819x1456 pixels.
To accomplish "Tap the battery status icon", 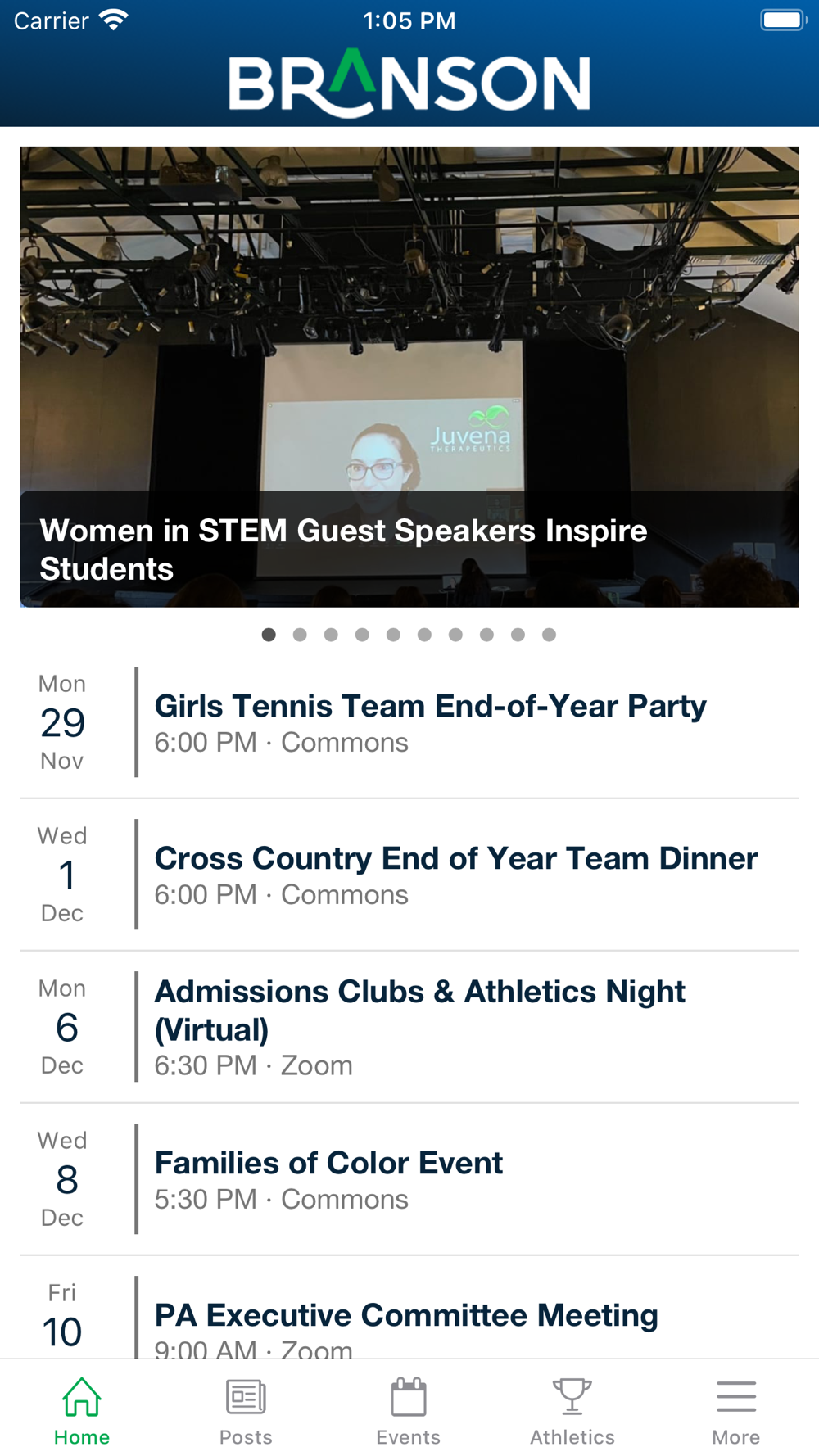I will [783, 20].
